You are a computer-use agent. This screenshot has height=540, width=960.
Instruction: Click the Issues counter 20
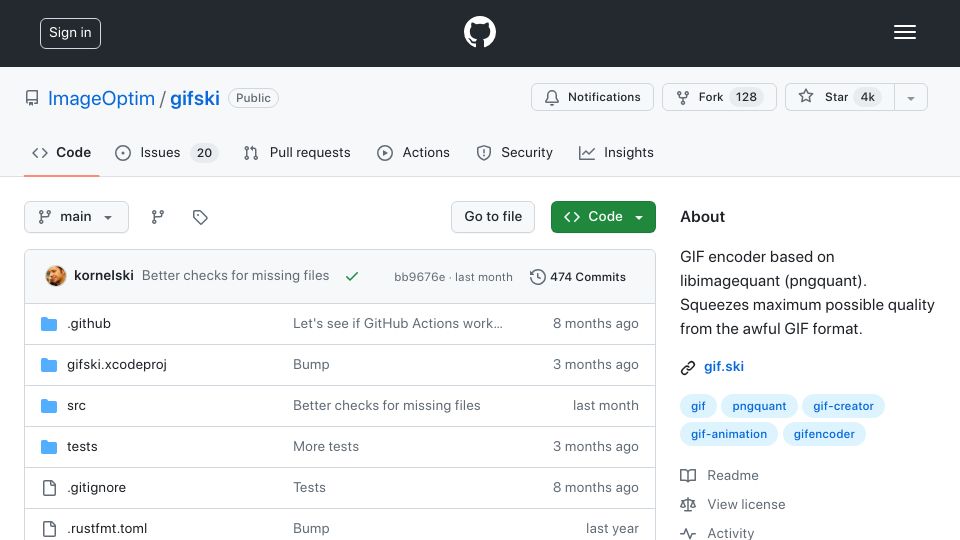[204, 152]
